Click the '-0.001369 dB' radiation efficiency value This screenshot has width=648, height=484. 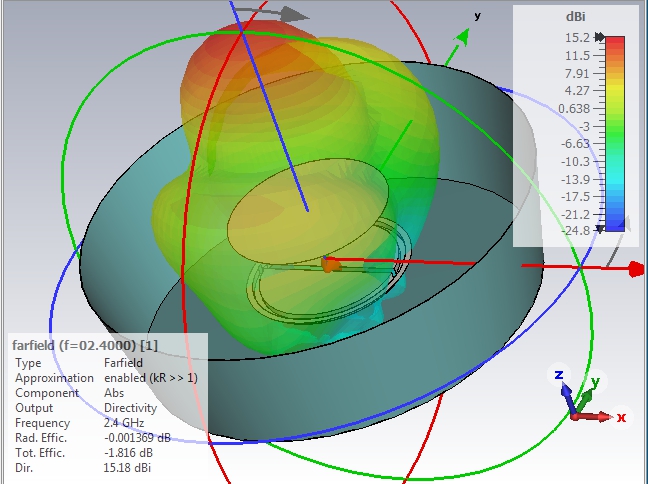coord(137,438)
